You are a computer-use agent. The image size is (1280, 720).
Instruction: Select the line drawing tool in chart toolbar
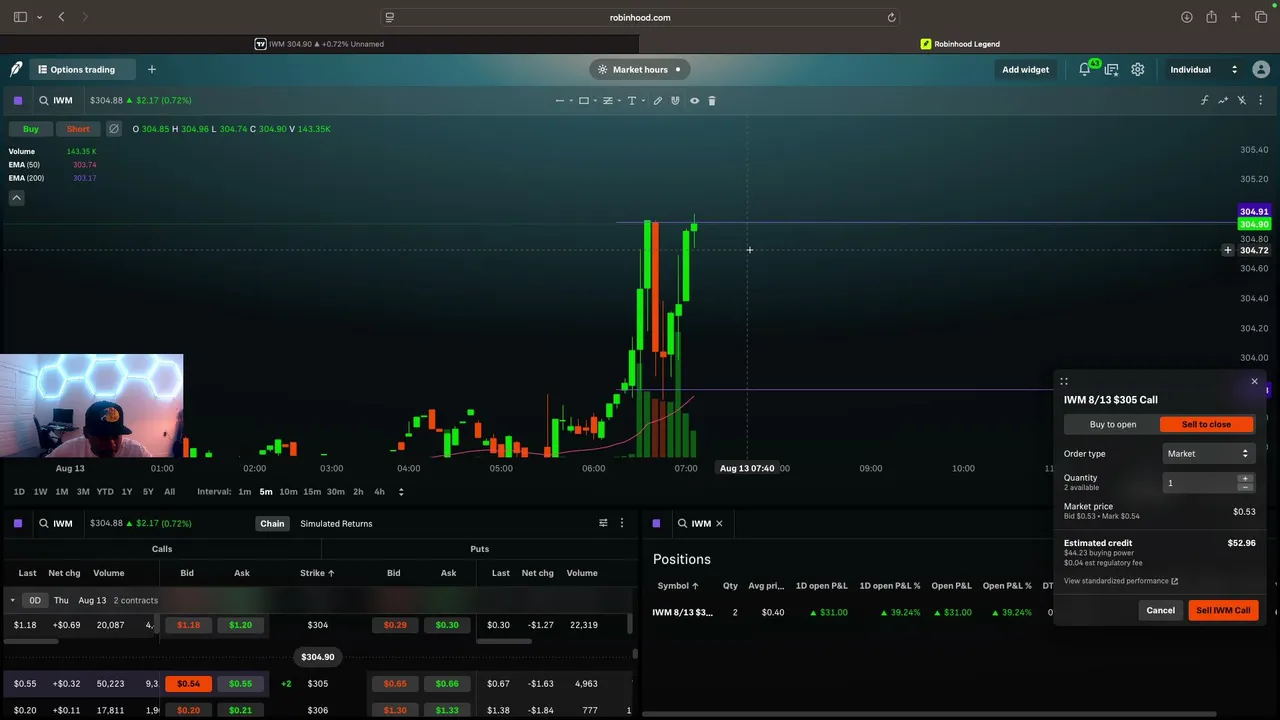tap(560, 100)
